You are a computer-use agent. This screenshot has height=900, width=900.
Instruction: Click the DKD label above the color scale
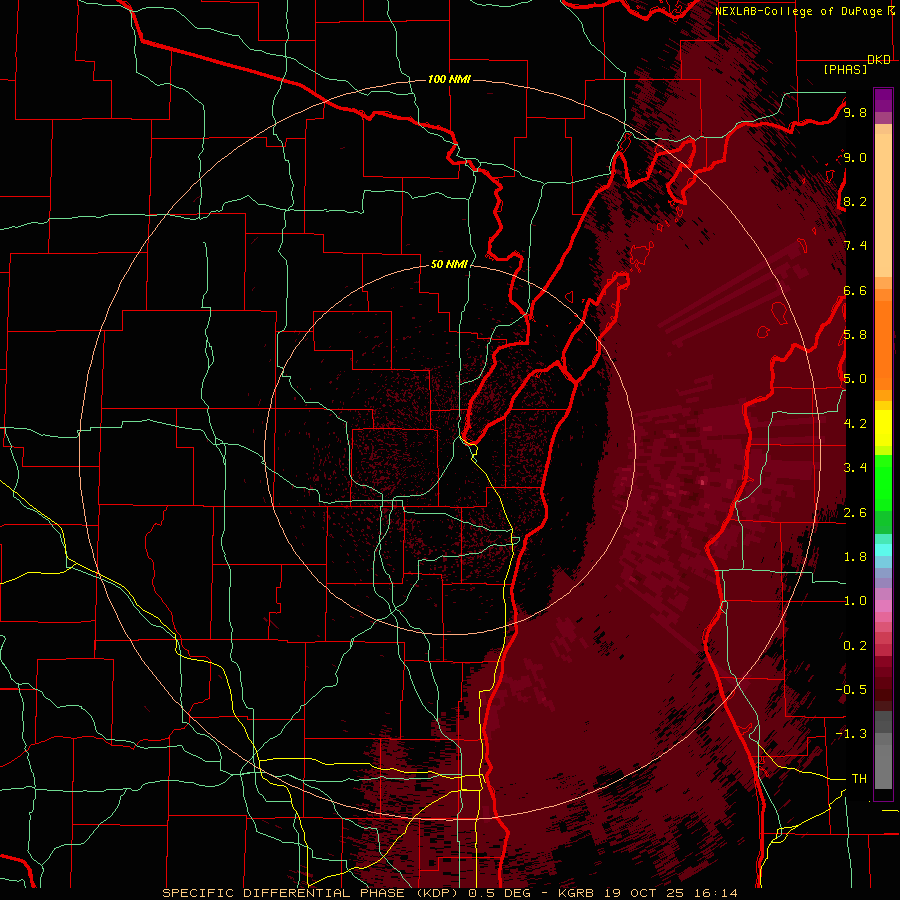point(879,59)
